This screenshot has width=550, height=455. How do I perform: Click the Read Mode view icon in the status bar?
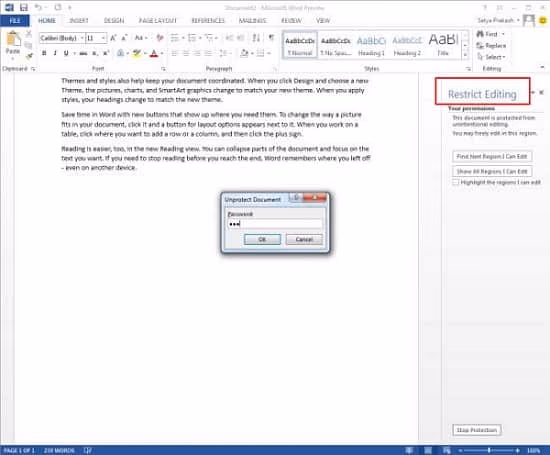click(x=409, y=450)
